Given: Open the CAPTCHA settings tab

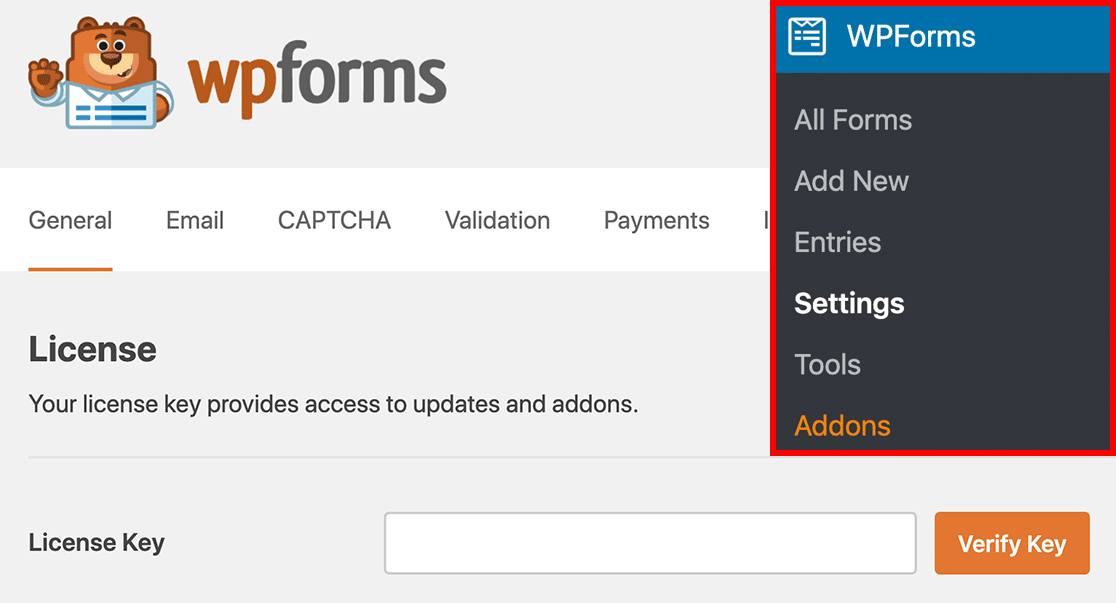Looking at the screenshot, I should pos(333,220).
